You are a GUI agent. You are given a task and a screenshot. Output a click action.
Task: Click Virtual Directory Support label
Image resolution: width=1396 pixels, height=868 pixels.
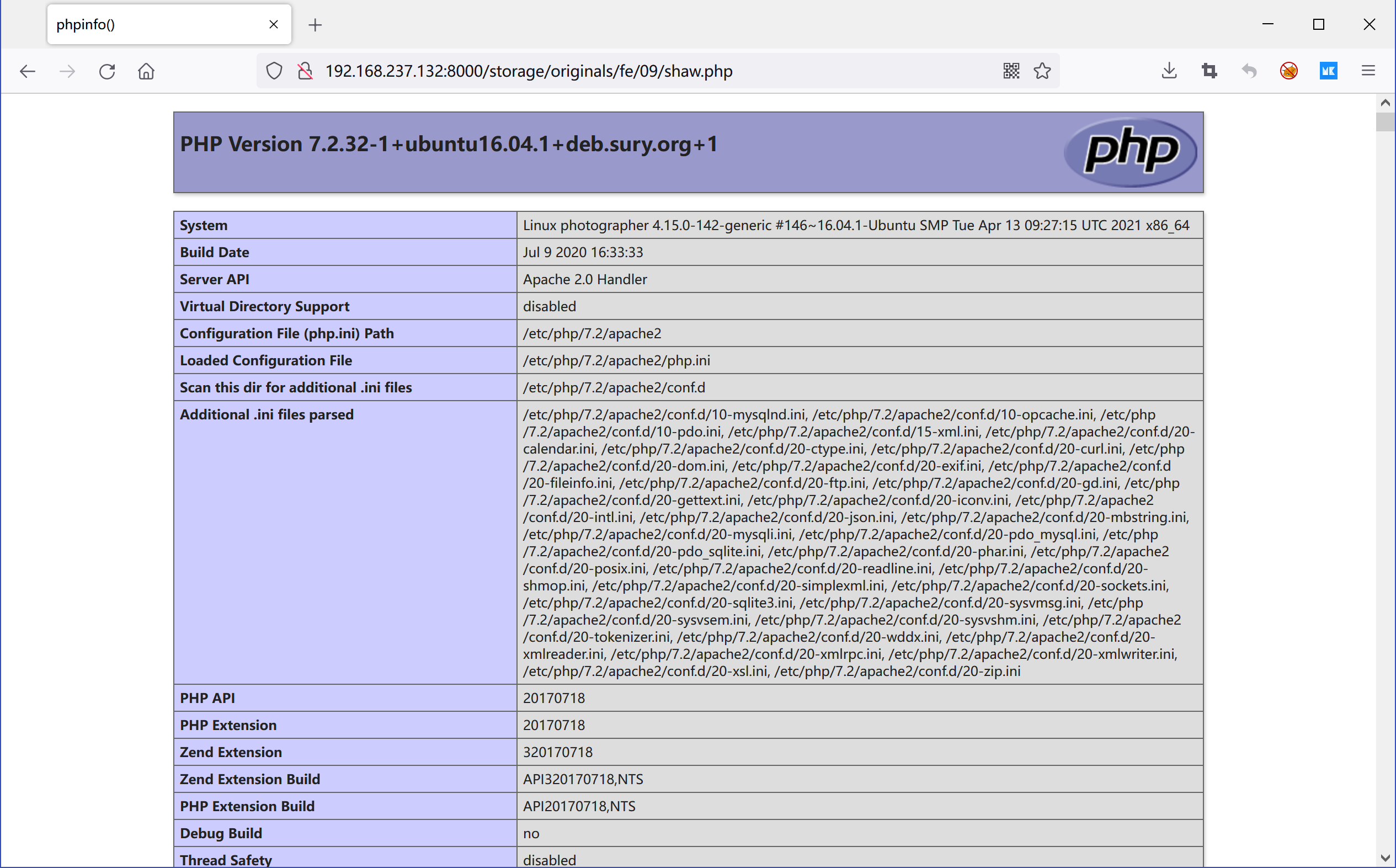(x=264, y=306)
